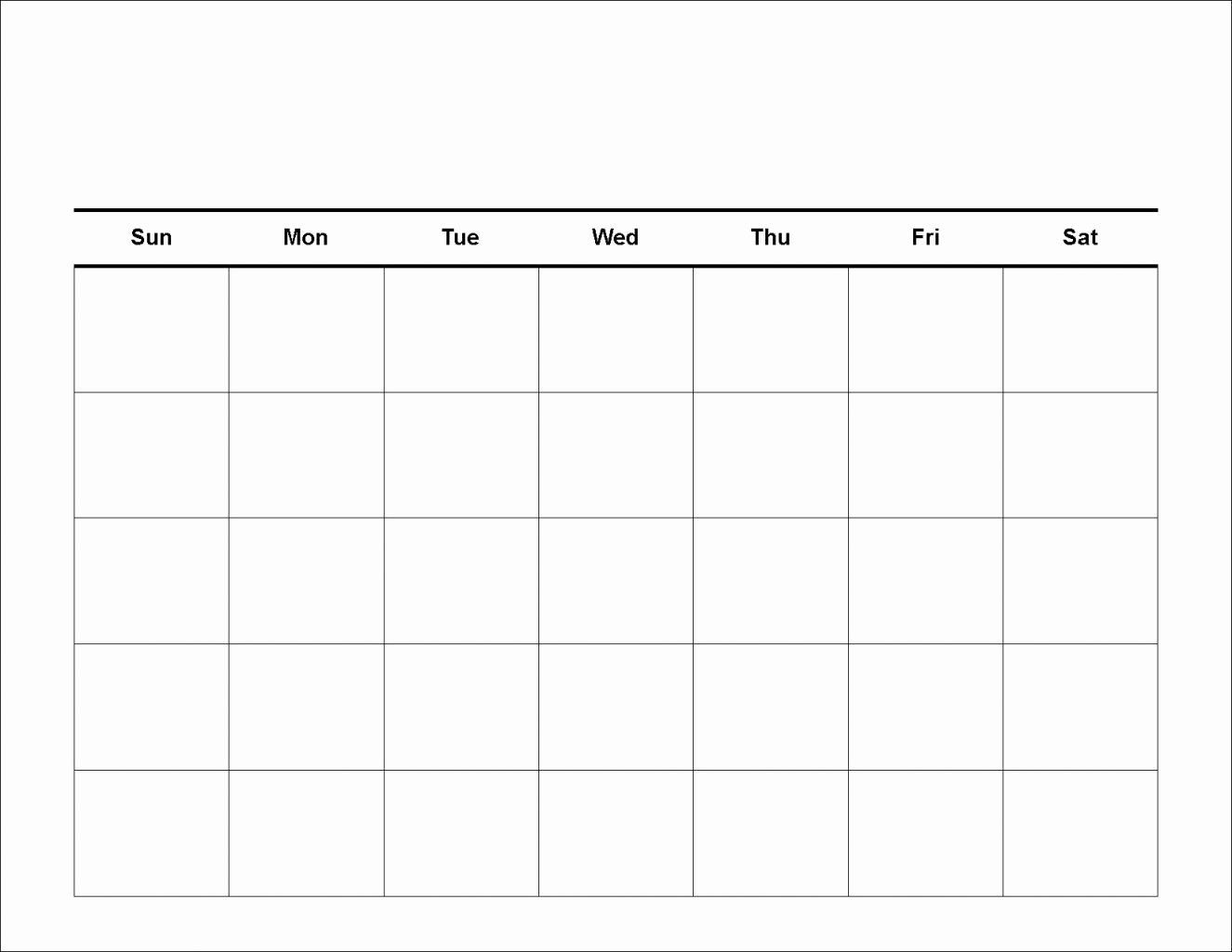Screen dimensions: 1232x952
Task: Click the Sun column header
Action: point(152,237)
